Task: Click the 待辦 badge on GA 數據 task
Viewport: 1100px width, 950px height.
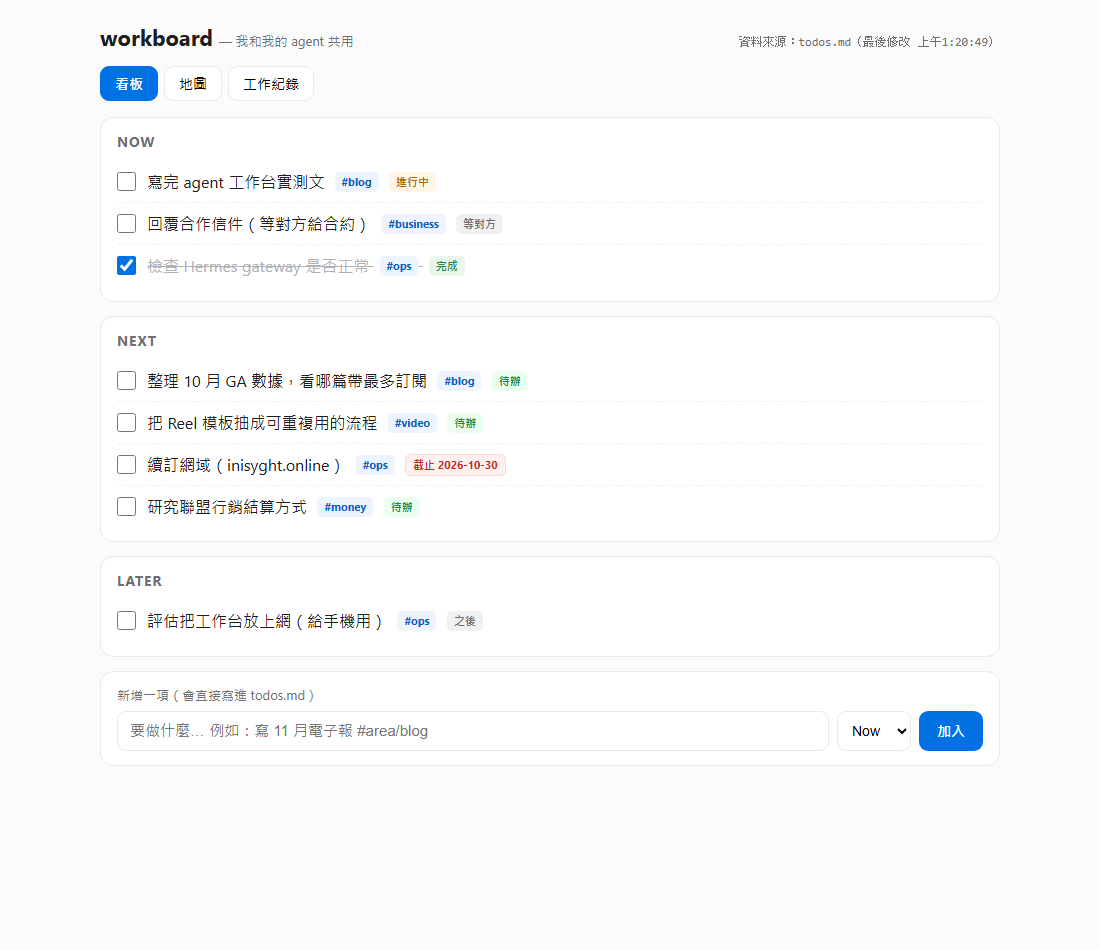Action: pyautogui.click(x=509, y=382)
